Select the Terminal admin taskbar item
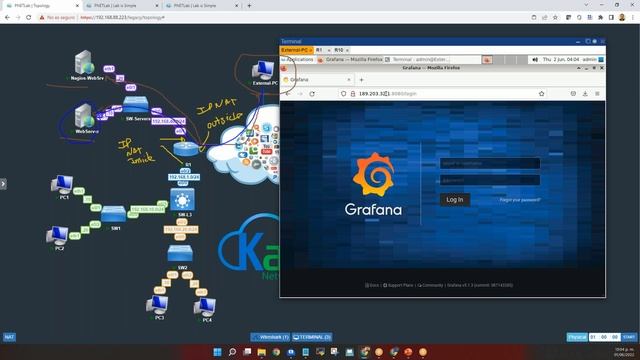Viewport: 640px width, 360px height. pos(417,60)
